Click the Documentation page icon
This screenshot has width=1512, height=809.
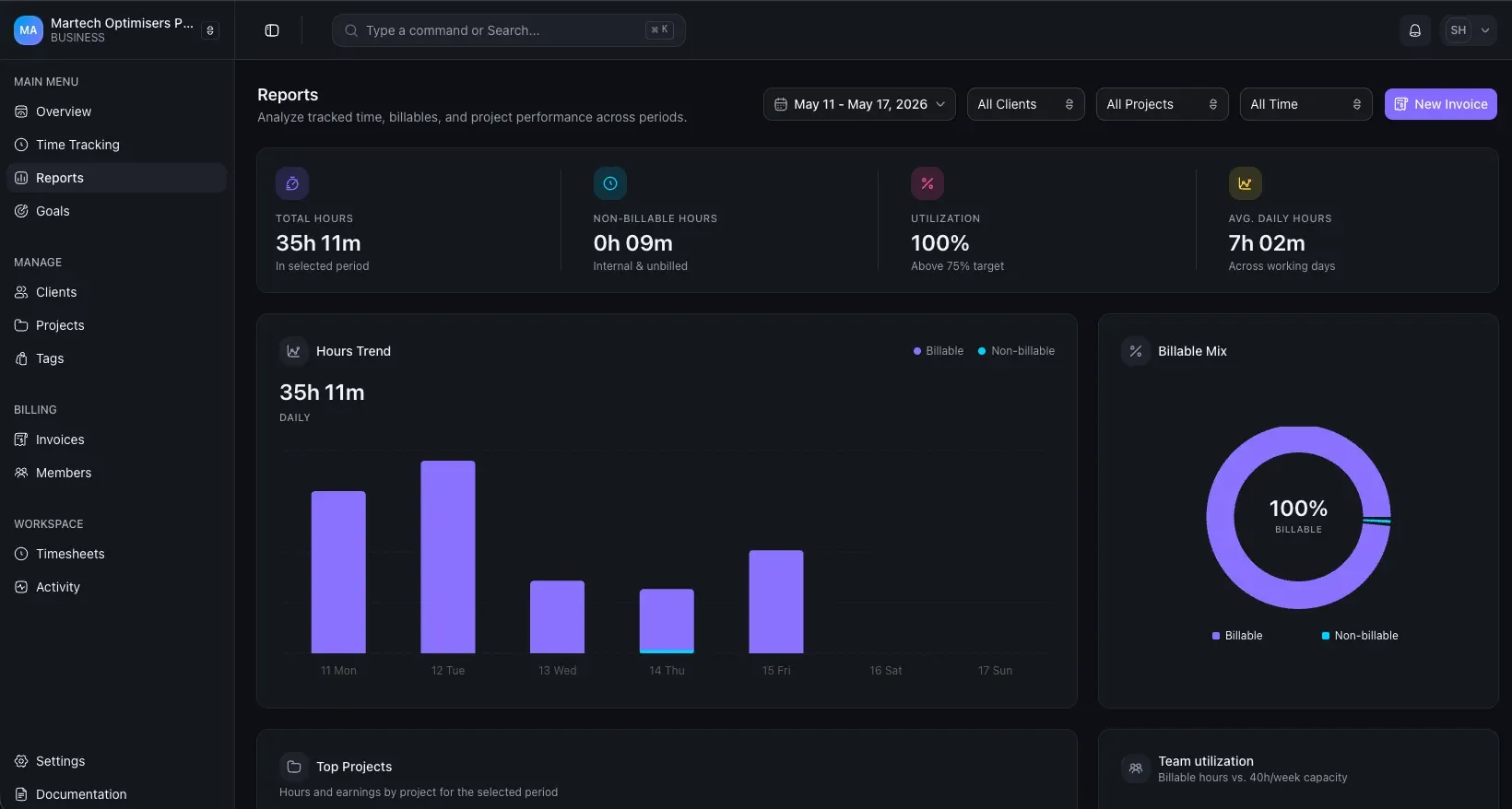[21, 794]
